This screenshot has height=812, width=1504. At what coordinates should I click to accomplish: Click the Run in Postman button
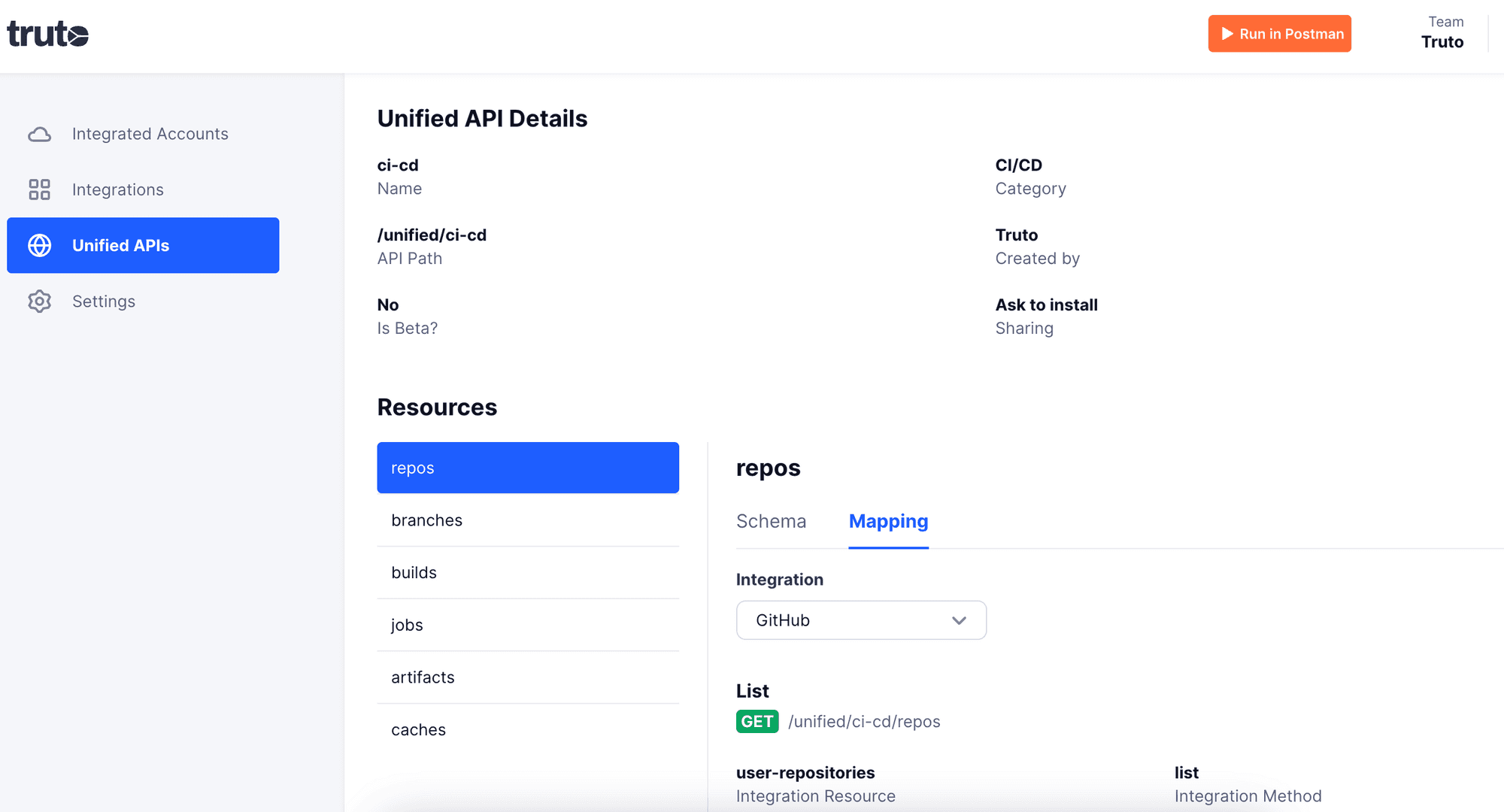(1279, 33)
